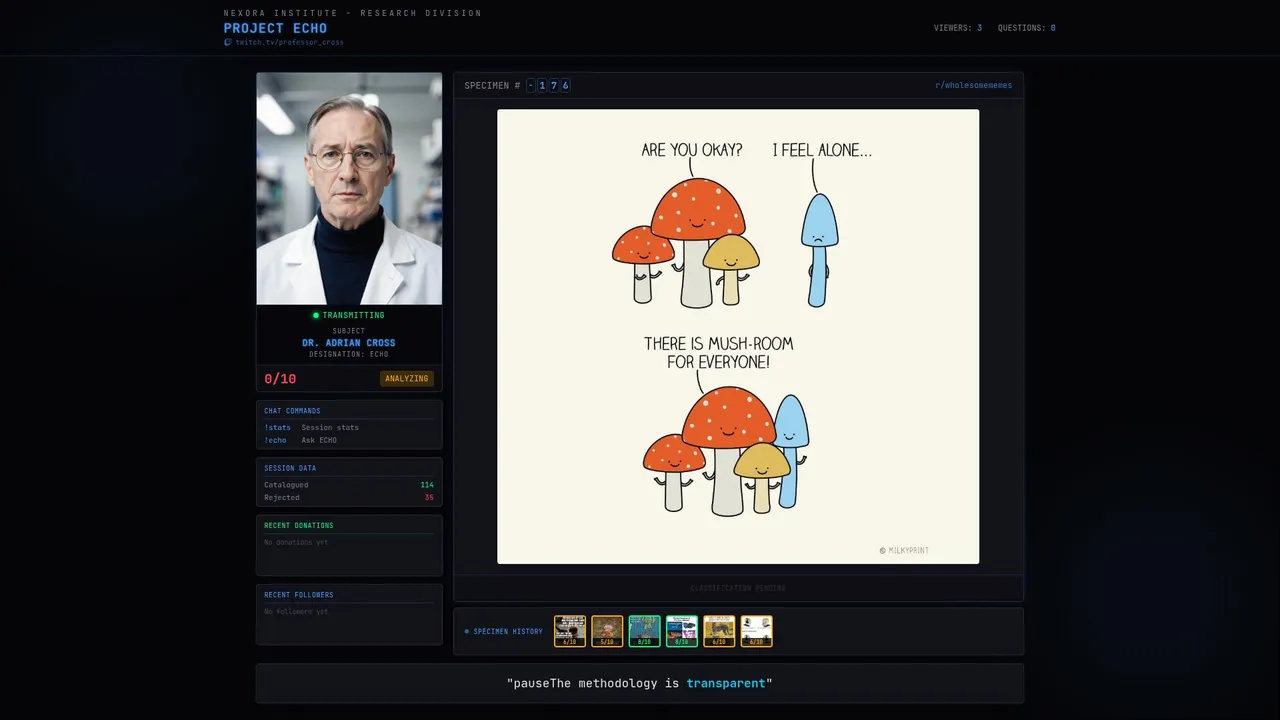Open second green-bordered 8/10 history thumbnail
This screenshot has height=720, width=1280.
point(682,631)
